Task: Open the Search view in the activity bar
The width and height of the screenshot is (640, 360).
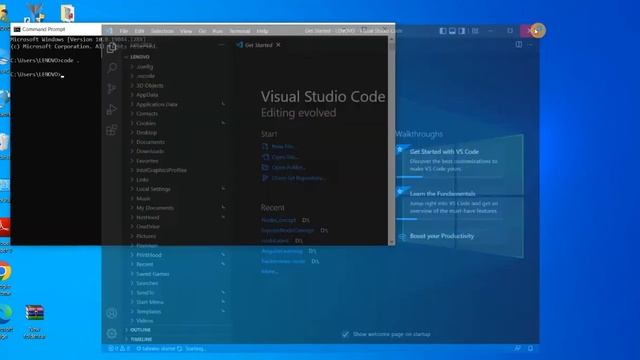Action: click(x=111, y=68)
